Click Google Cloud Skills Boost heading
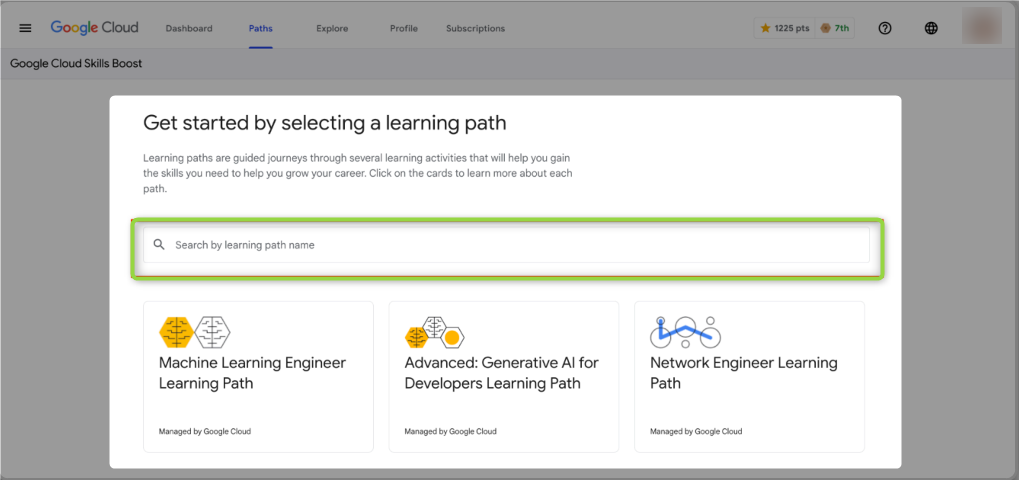The width and height of the screenshot is (1019, 480). [76, 64]
